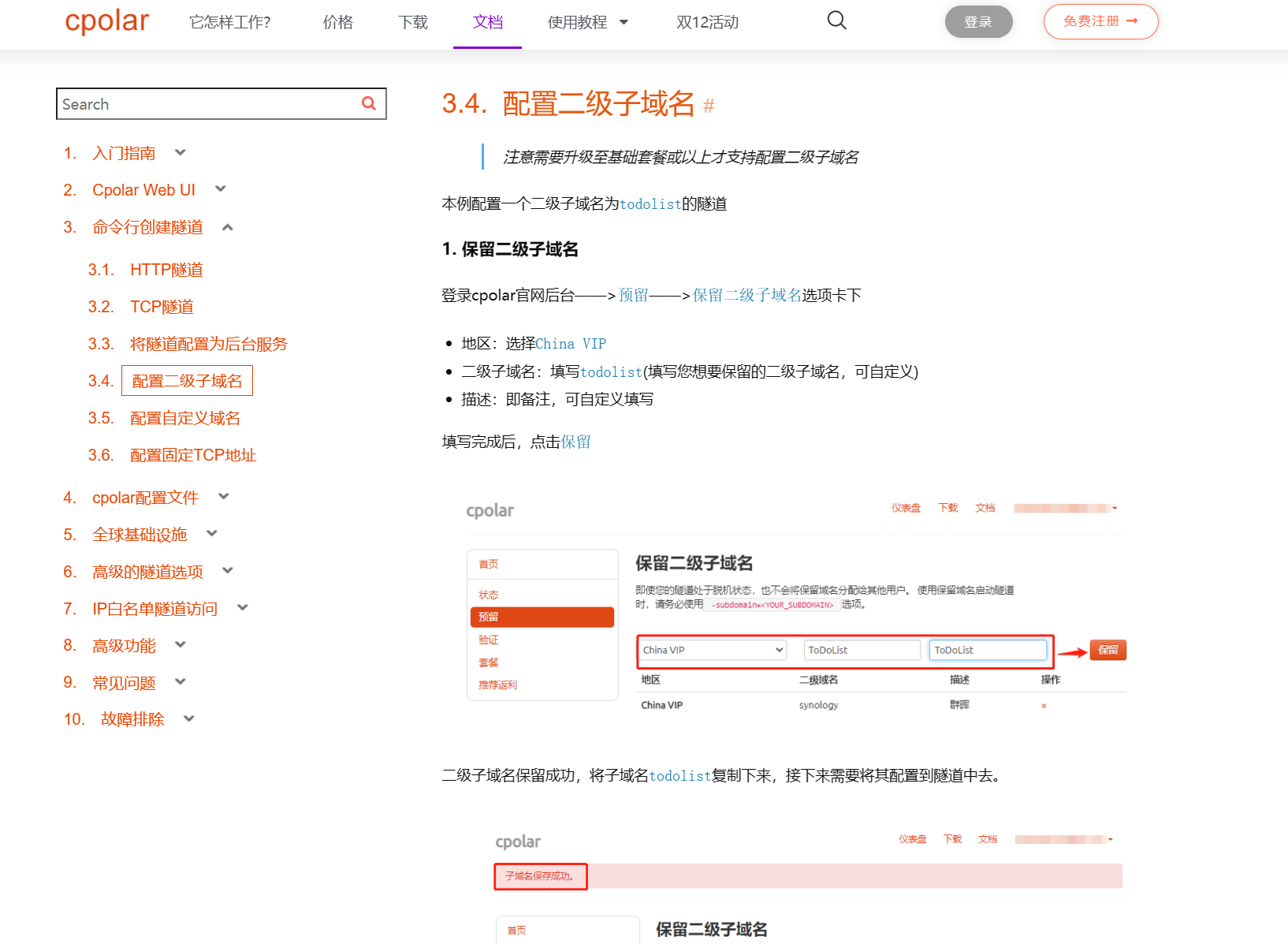Image resolution: width=1288 pixels, height=944 pixels.
Task: Expand the 高级的隧道选项 chevron
Action: pyautogui.click(x=228, y=570)
